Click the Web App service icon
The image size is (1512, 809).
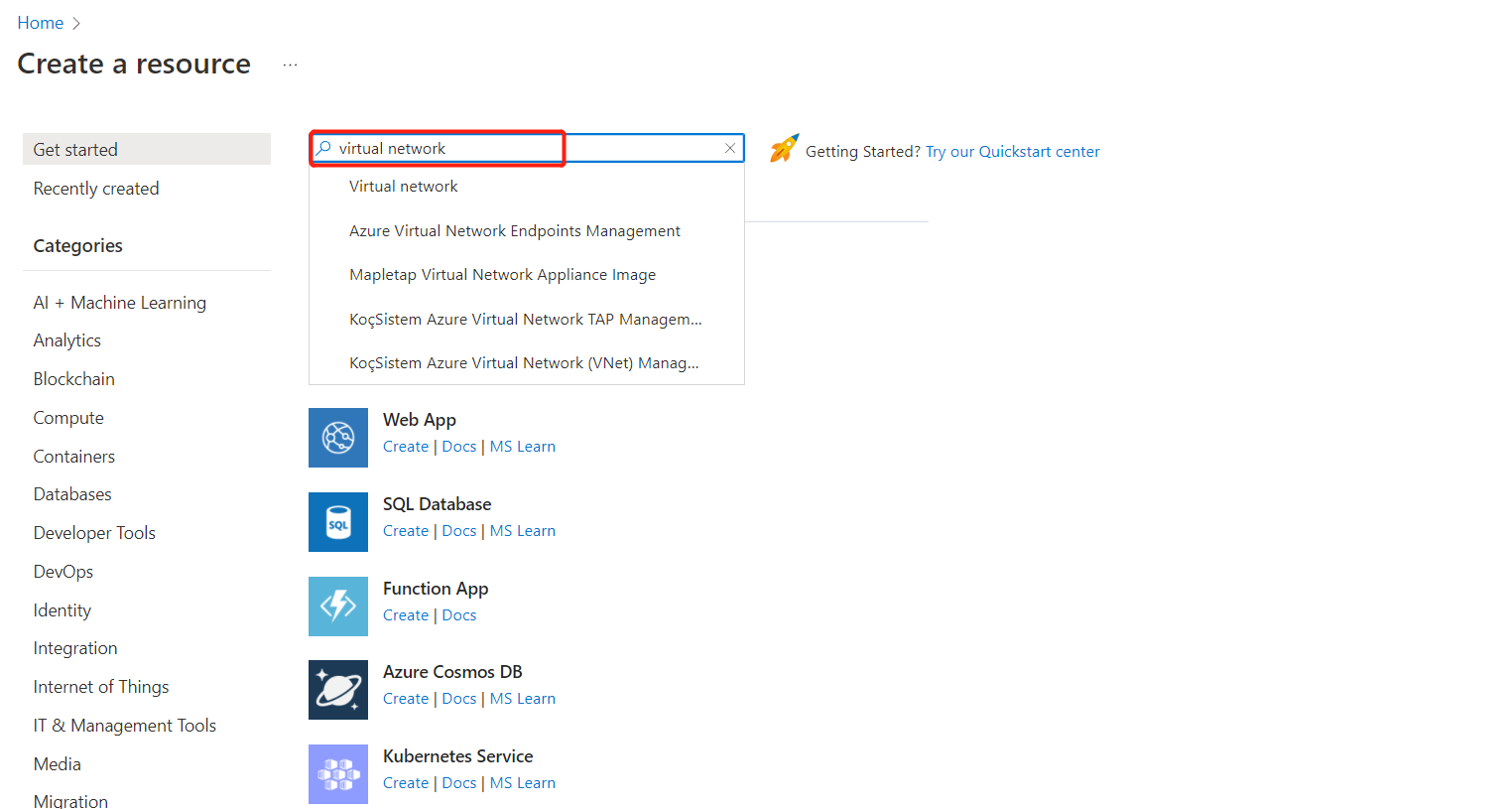(x=338, y=438)
